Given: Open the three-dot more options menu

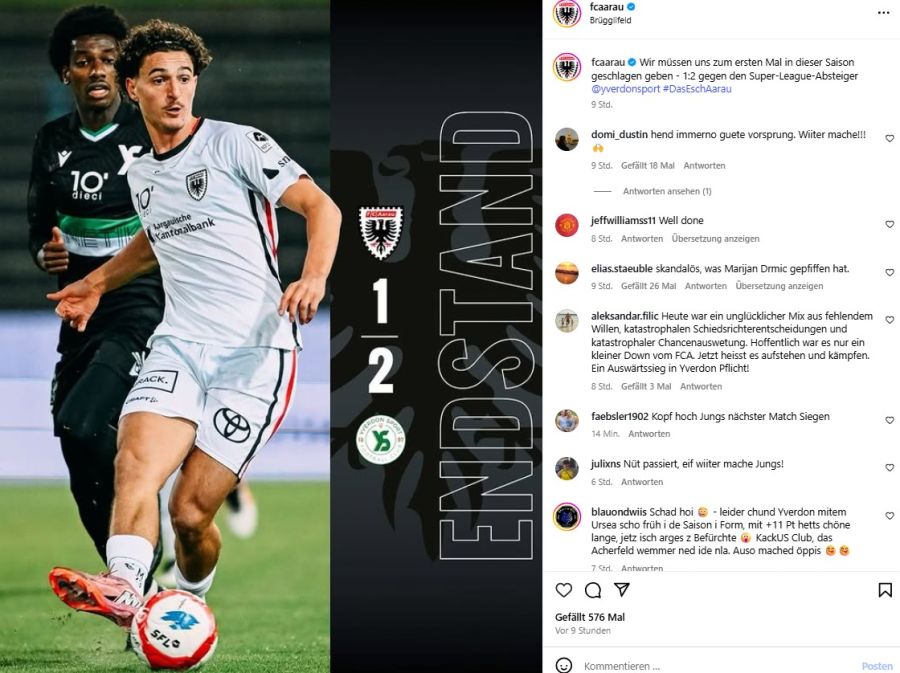Looking at the screenshot, I should 883,13.
